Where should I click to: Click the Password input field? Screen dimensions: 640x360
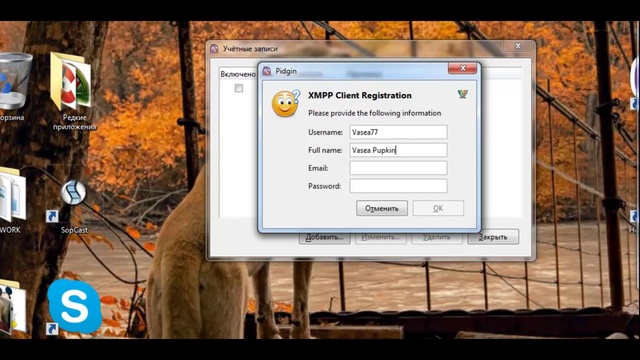[x=398, y=186]
